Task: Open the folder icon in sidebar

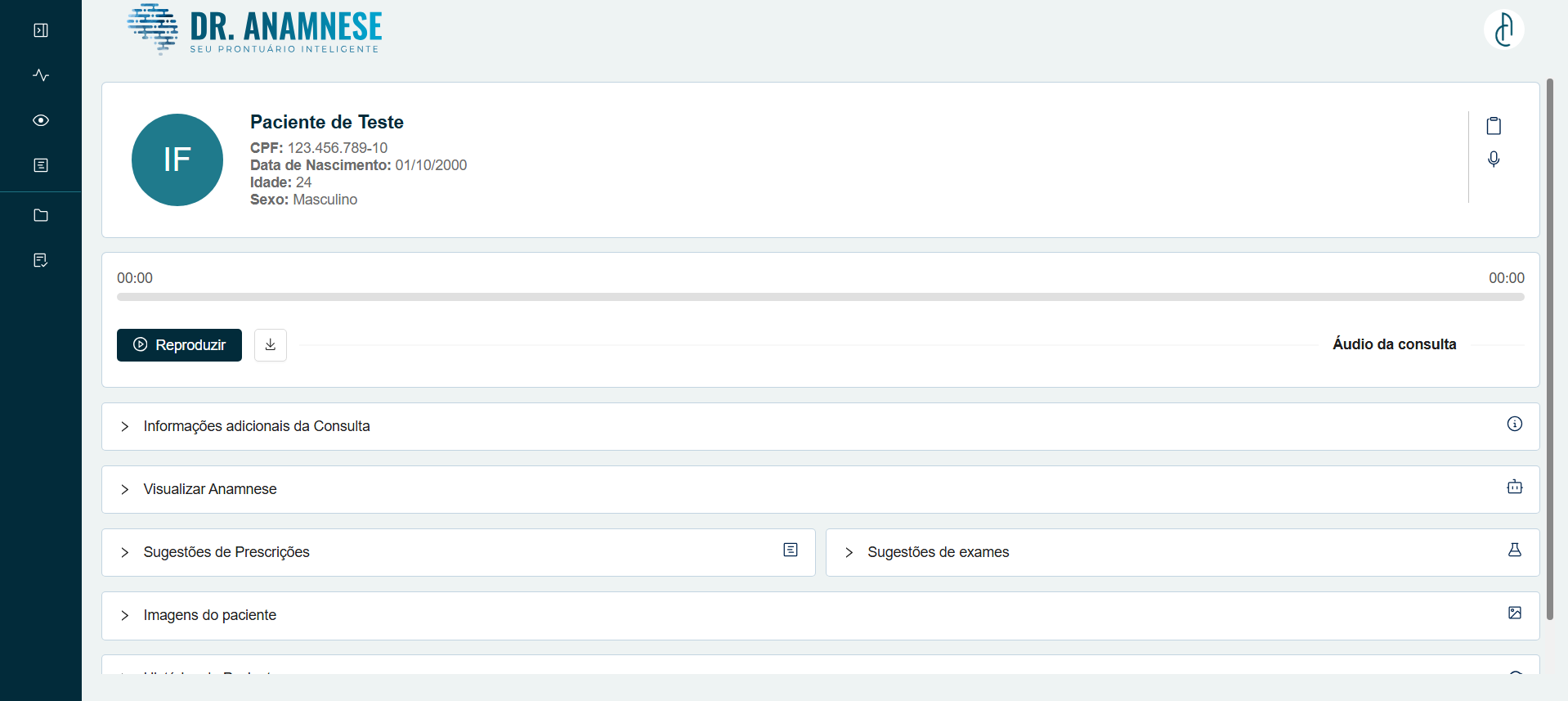Action: click(x=41, y=215)
